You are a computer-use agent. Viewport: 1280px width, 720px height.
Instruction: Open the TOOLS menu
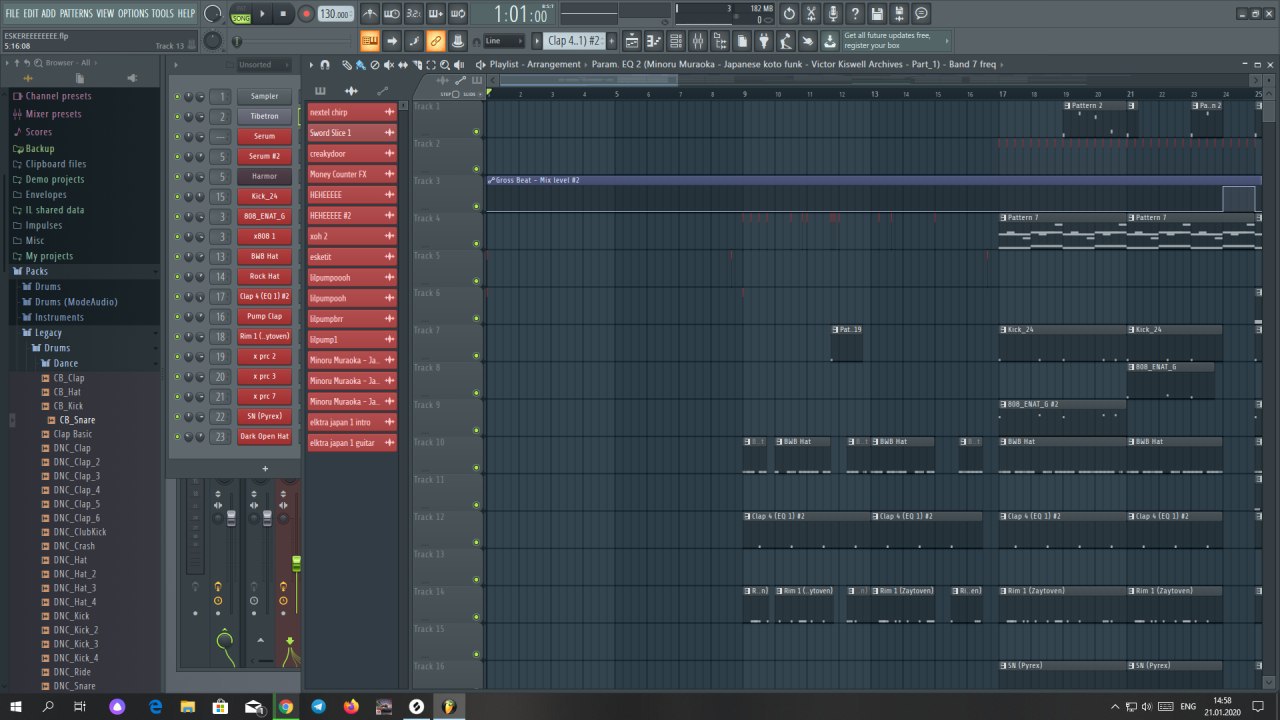point(162,13)
